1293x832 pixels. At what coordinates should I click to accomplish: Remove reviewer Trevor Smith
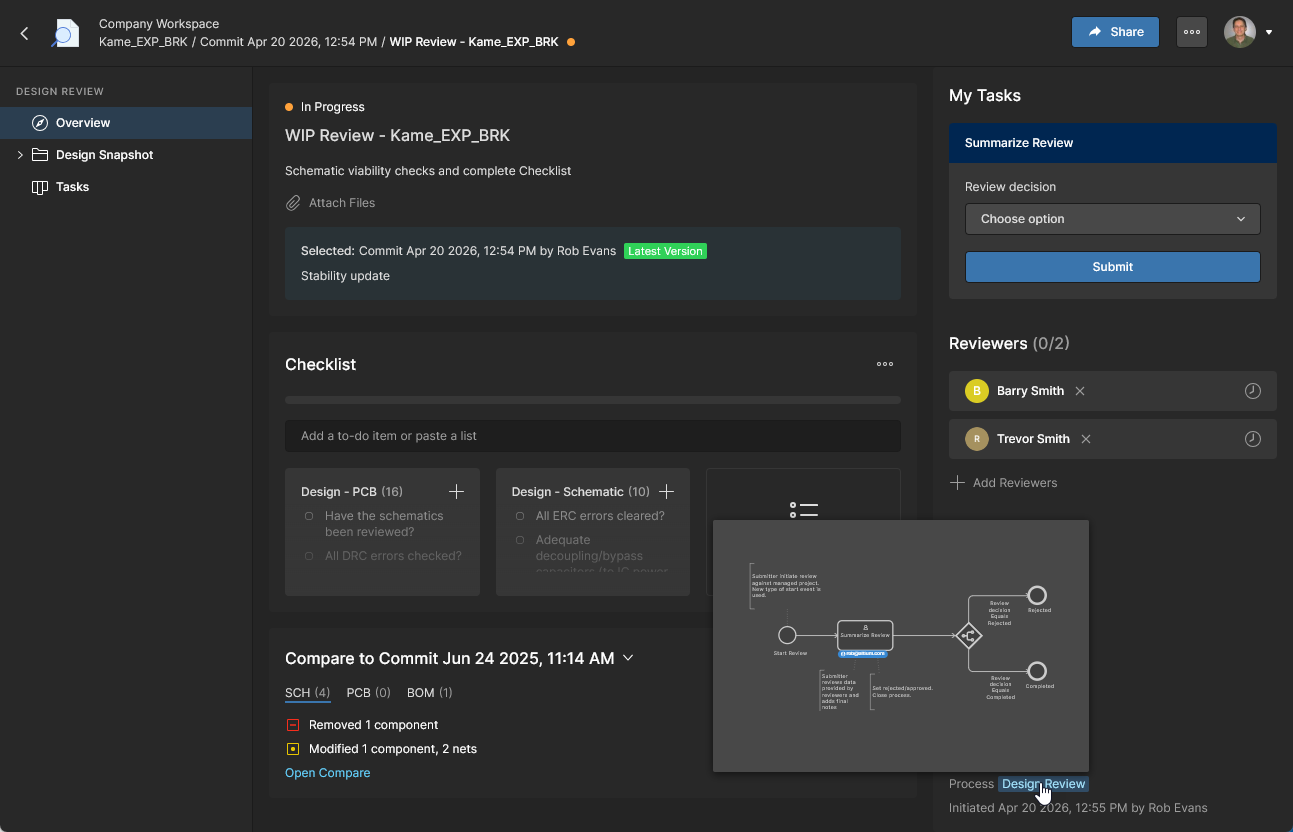(x=1086, y=439)
